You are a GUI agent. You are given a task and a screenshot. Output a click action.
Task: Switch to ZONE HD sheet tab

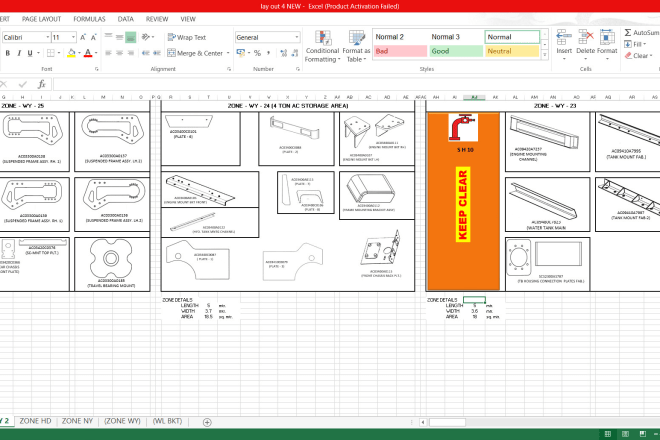point(35,421)
